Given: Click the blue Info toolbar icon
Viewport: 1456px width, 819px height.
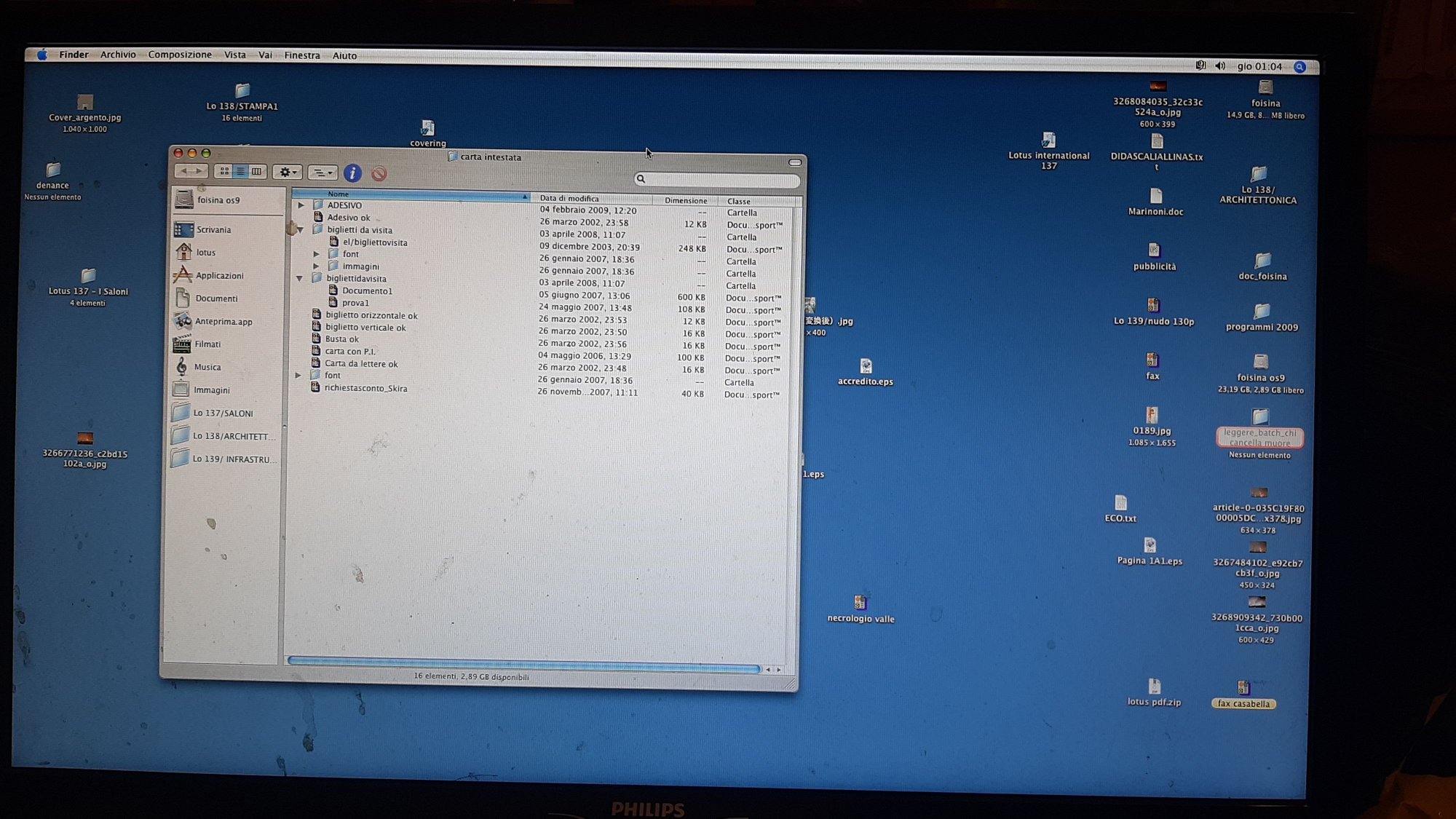Looking at the screenshot, I should click(x=352, y=173).
